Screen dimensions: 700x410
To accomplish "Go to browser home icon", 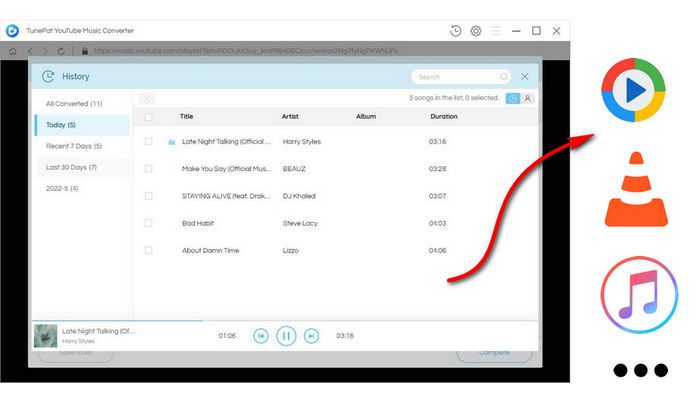I will (x=13, y=51).
